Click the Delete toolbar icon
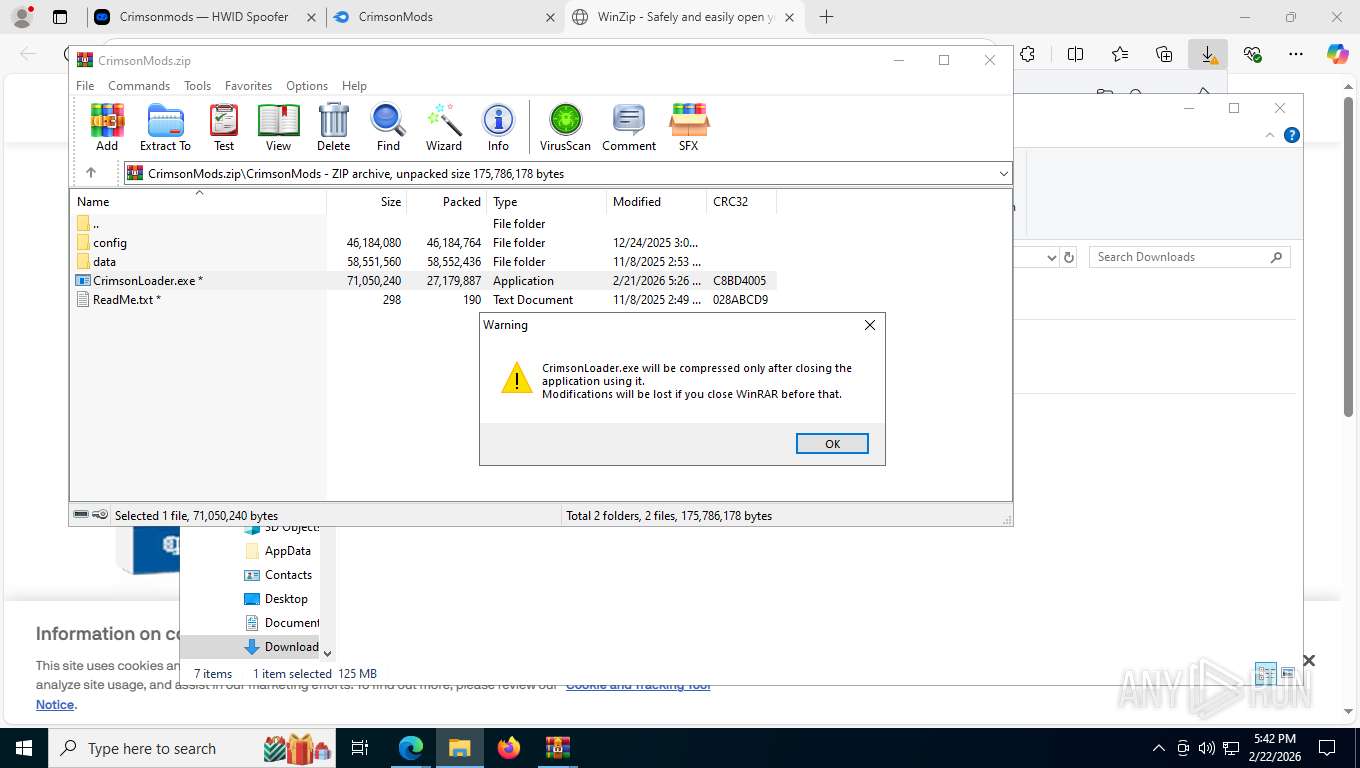Image resolution: width=1360 pixels, height=768 pixels. point(333,127)
